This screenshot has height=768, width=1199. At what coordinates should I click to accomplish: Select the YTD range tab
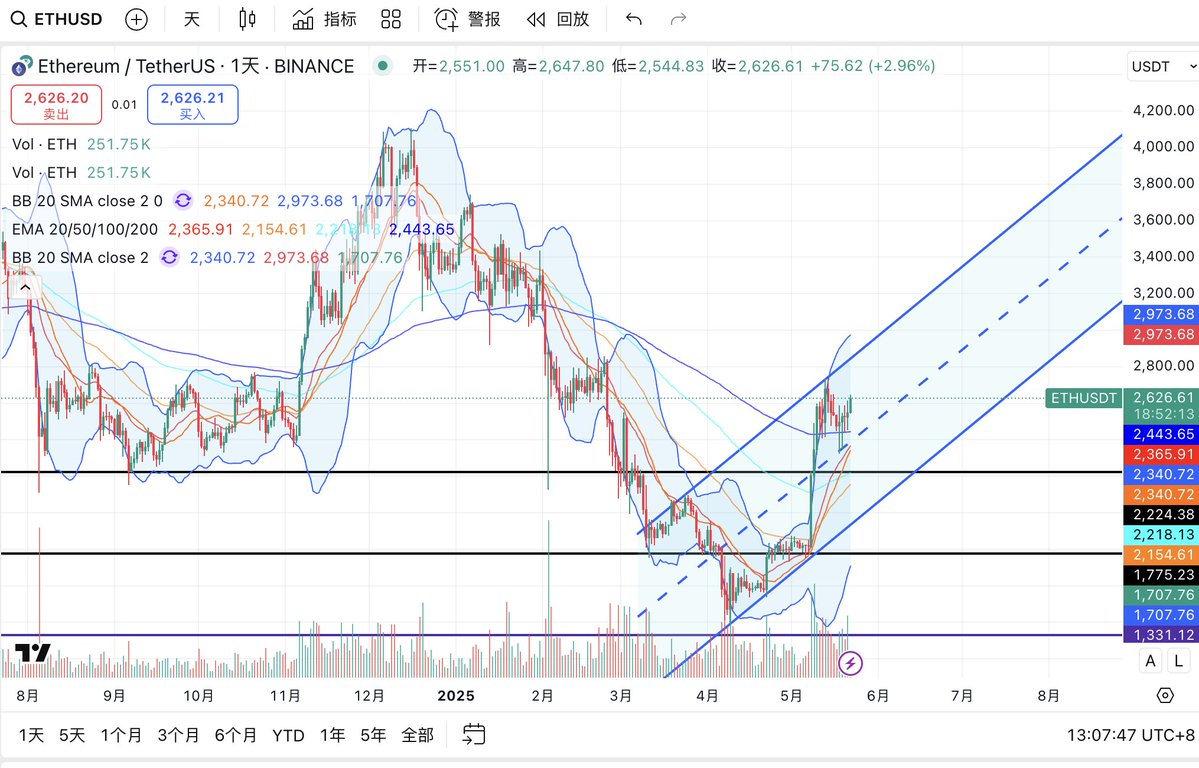click(x=288, y=735)
